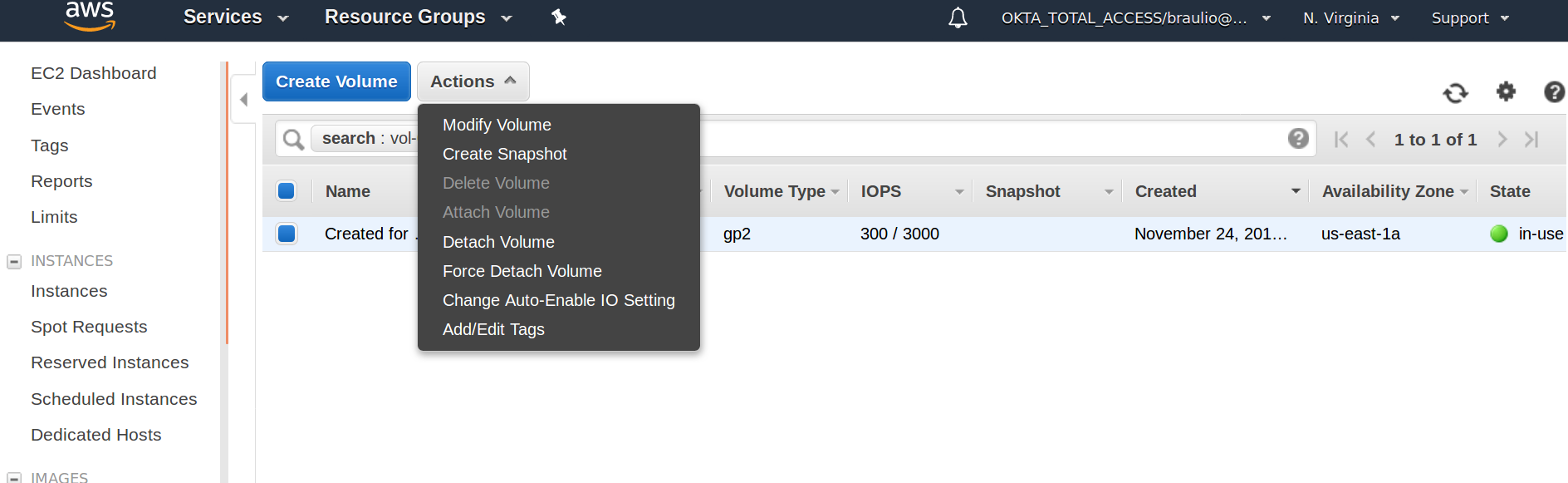This screenshot has height=483, width=1568.
Task: Open the N. Virginia region dropdown
Action: [x=1351, y=18]
